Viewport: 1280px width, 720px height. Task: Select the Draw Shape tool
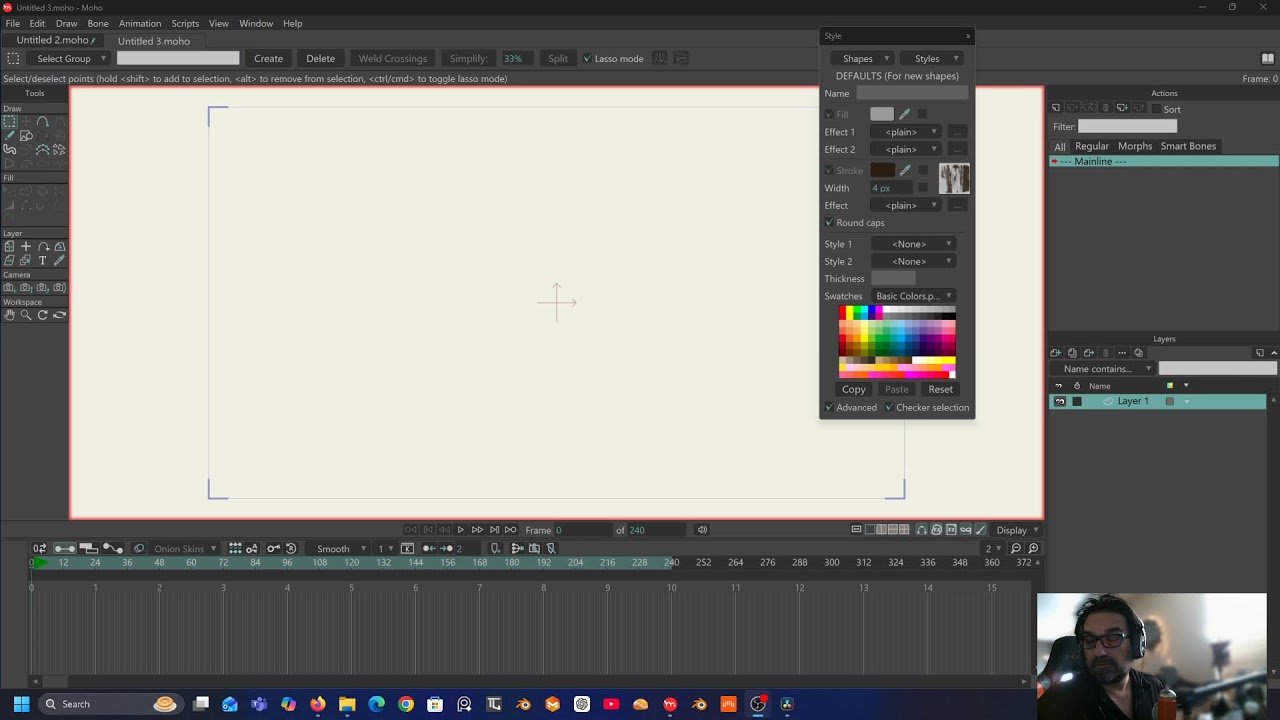pos(26,136)
